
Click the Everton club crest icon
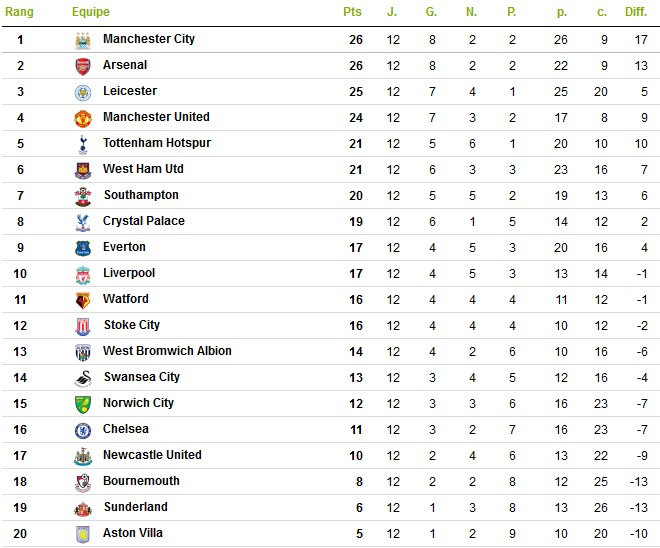point(83,248)
